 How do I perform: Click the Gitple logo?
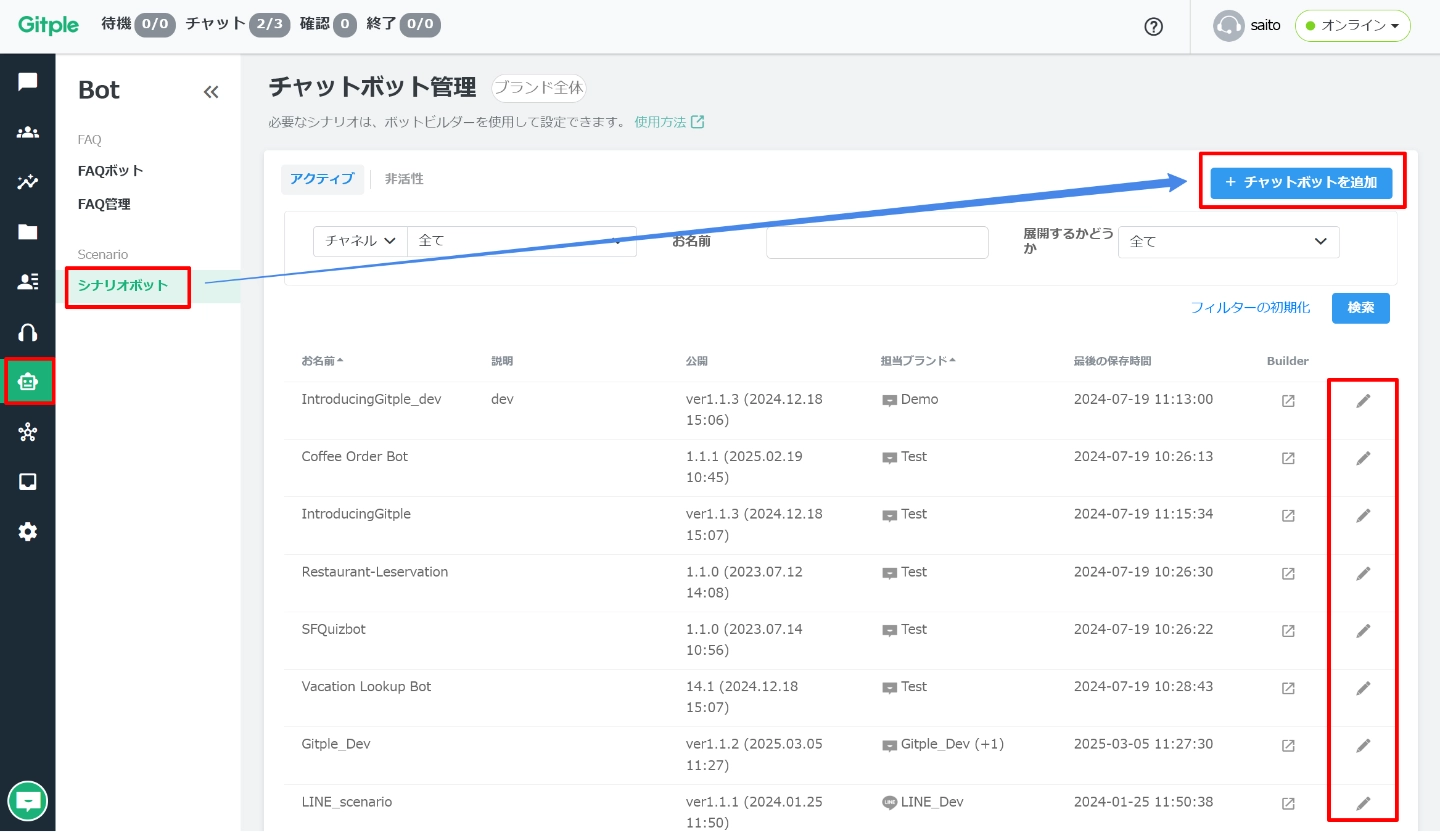point(48,25)
